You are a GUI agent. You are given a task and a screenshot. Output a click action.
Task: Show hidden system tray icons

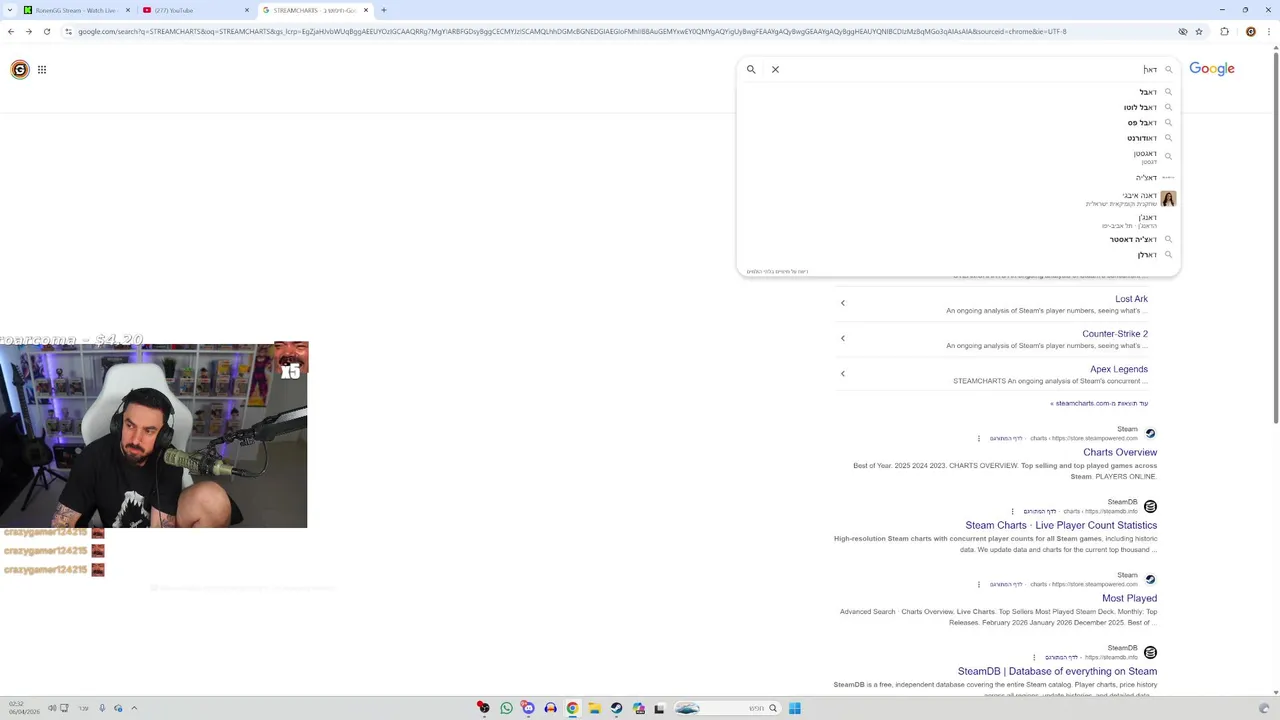(x=134, y=708)
